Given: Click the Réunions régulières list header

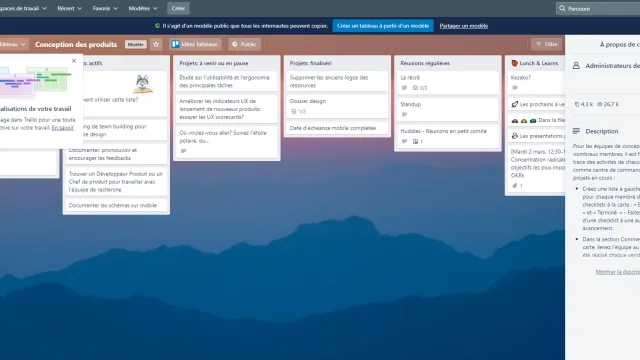Looking at the screenshot, I should coord(425,63).
